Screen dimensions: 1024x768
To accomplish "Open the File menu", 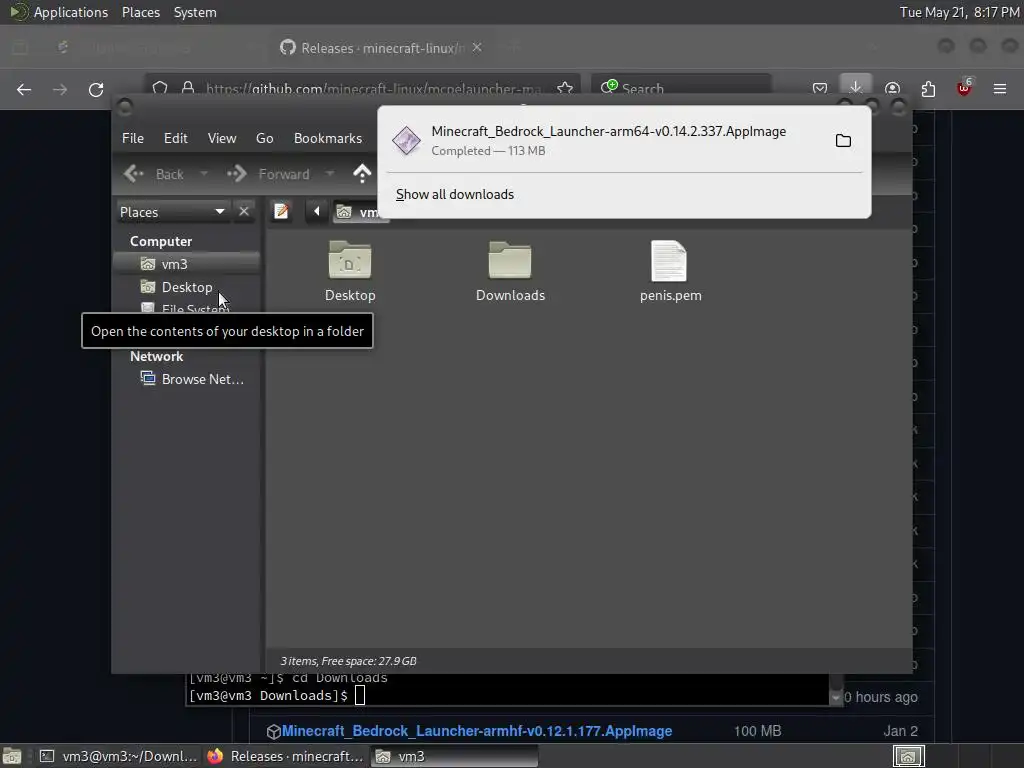I will 133,138.
